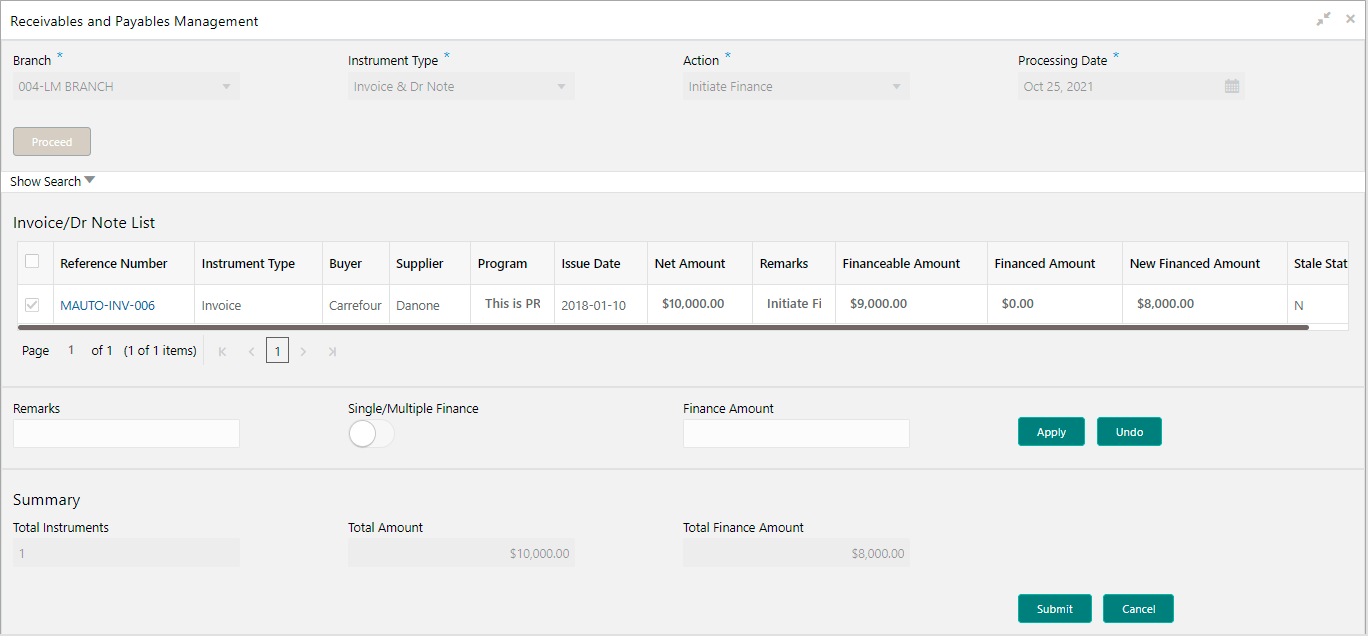Tick the select-all checkbox in table header
This screenshot has width=1368, height=636.
coord(32,261)
